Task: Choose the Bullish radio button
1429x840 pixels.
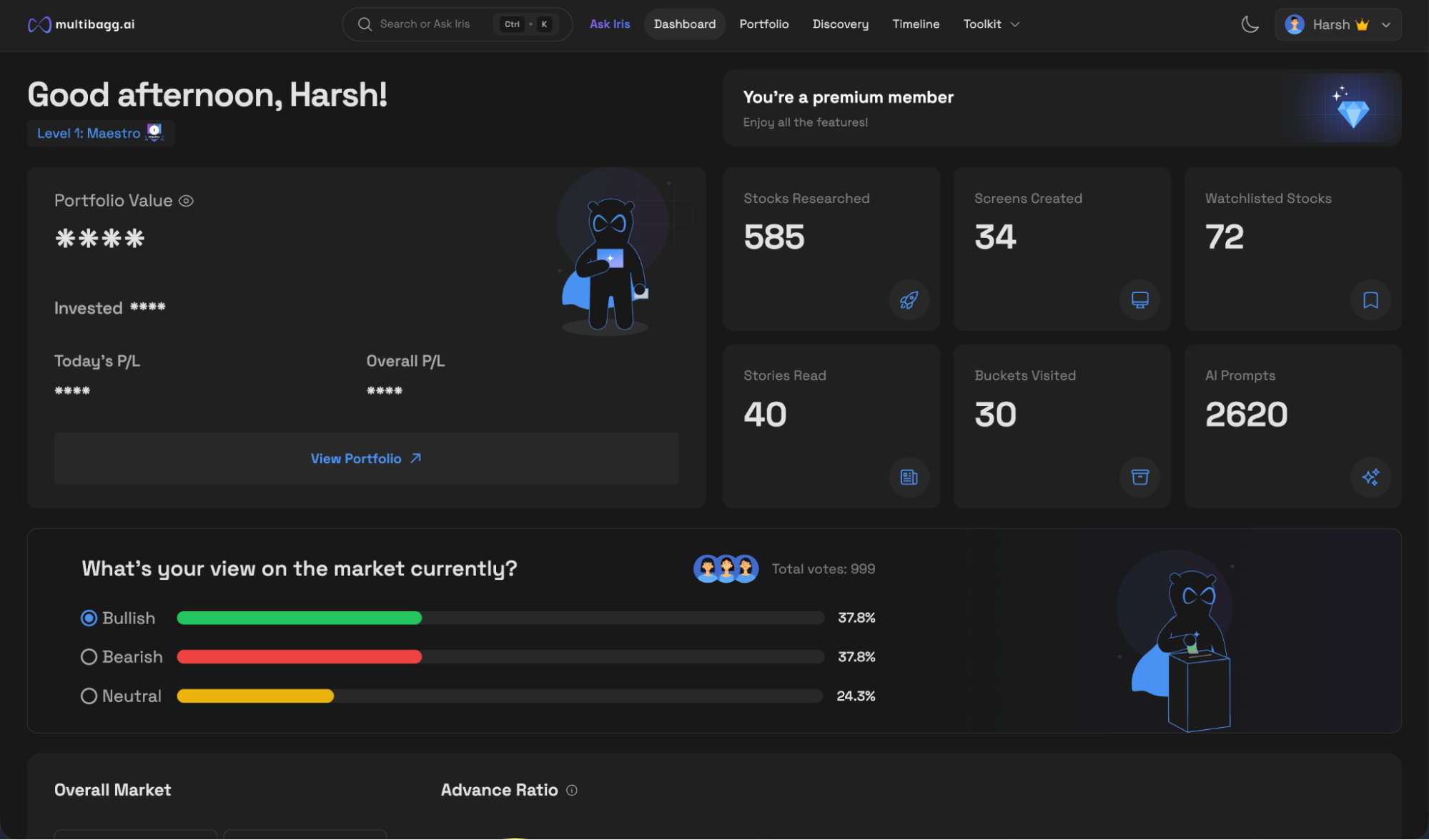Action: coord(89,618)
